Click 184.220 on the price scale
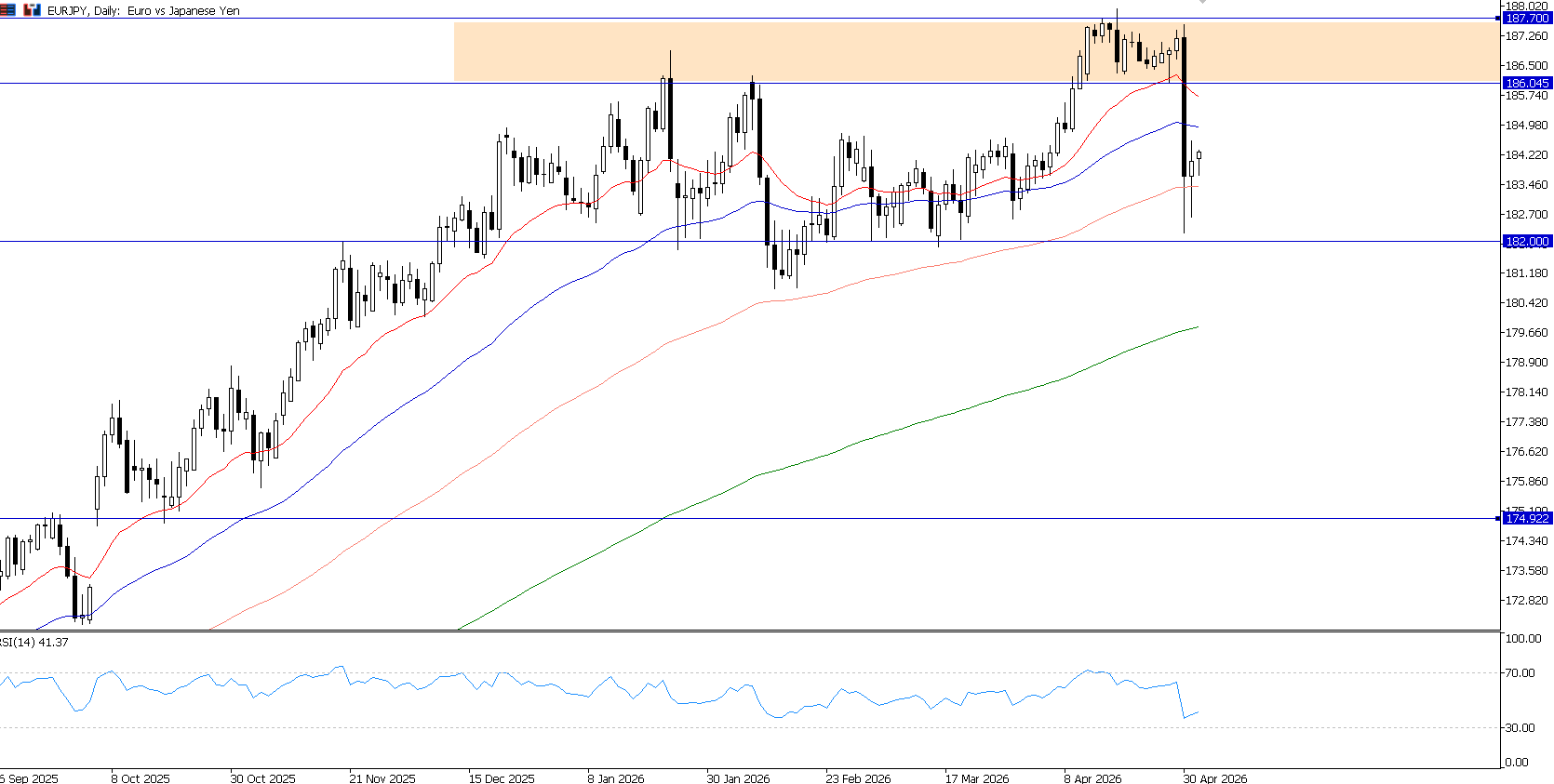The width and height of the screenshot is (1554, 784). [x=1527, y=155]
